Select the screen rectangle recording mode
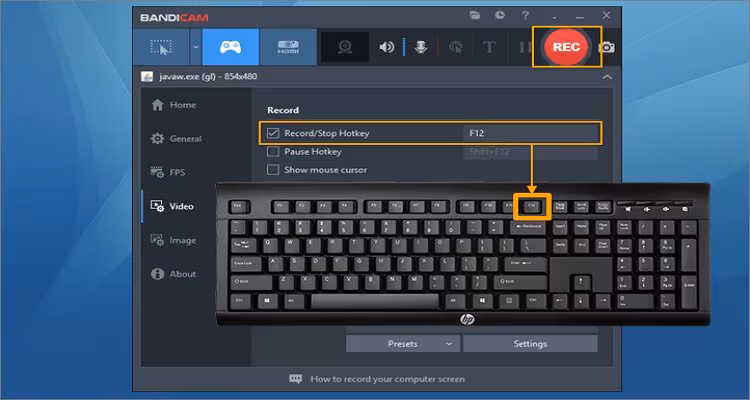The width and height of the screenshot is (750, 400). [162, 47]
